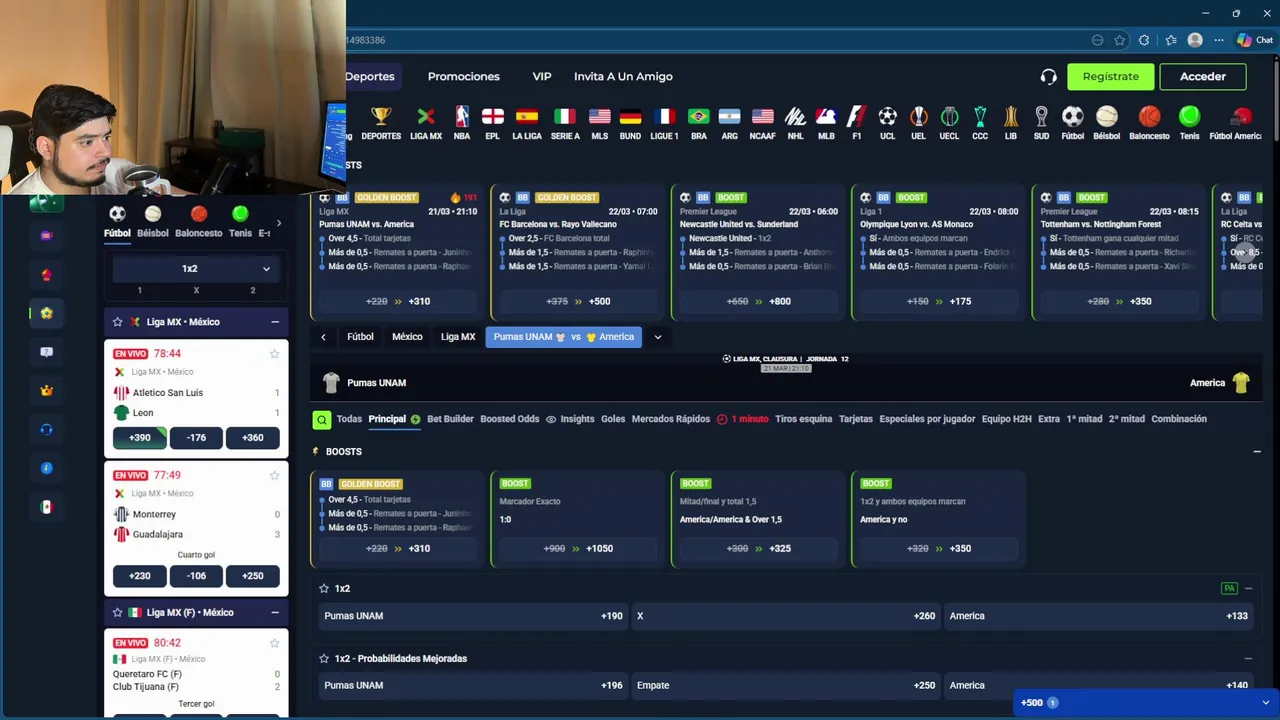Click the green search icon in market tabs
The width and height of the screenshot is (1280, 720).
point(321,419)
